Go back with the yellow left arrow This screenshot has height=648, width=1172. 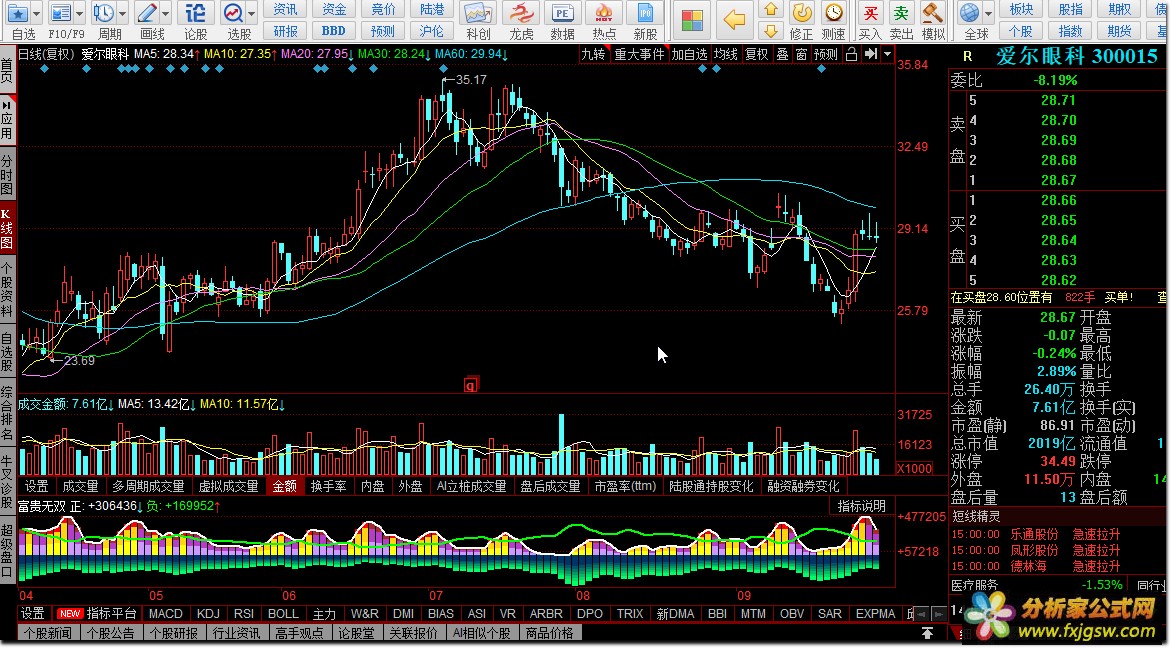point(735,20)
